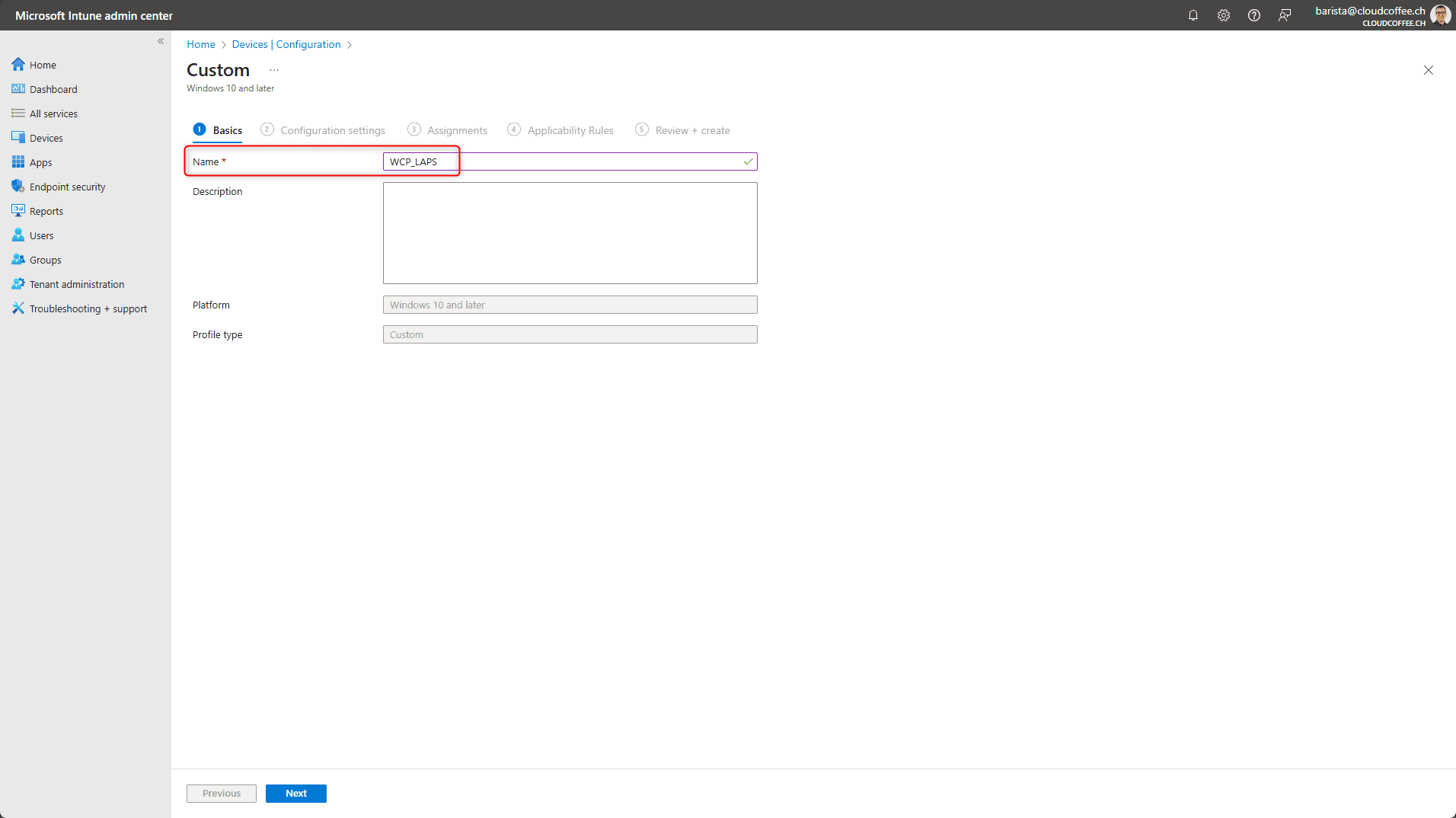Open the notifications bell
Screen dimensions: 1456x818
click(1193, 14)
